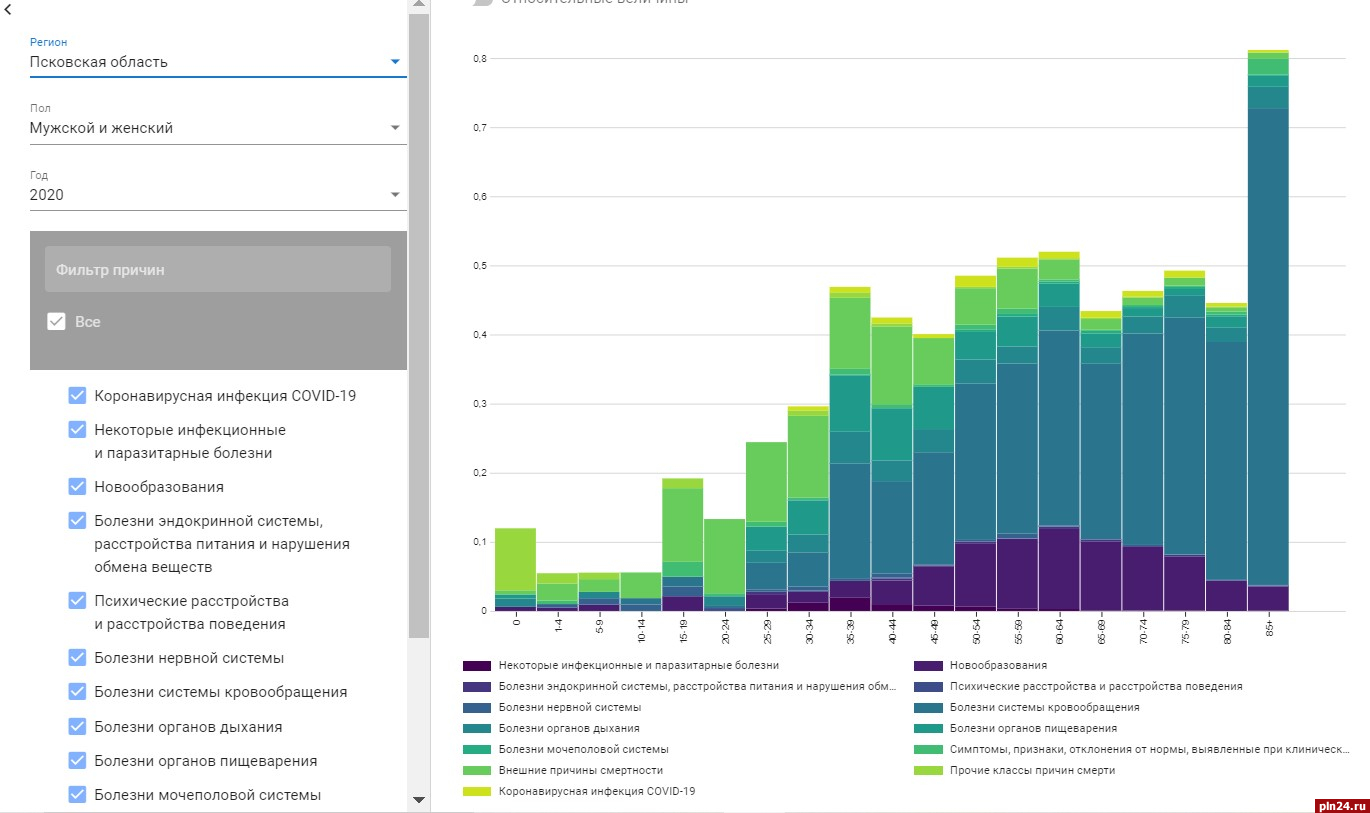Click the sidebar scrollbar up arrow
The width and height of the screenshot is (1370, 813).
tap(419, 4)
